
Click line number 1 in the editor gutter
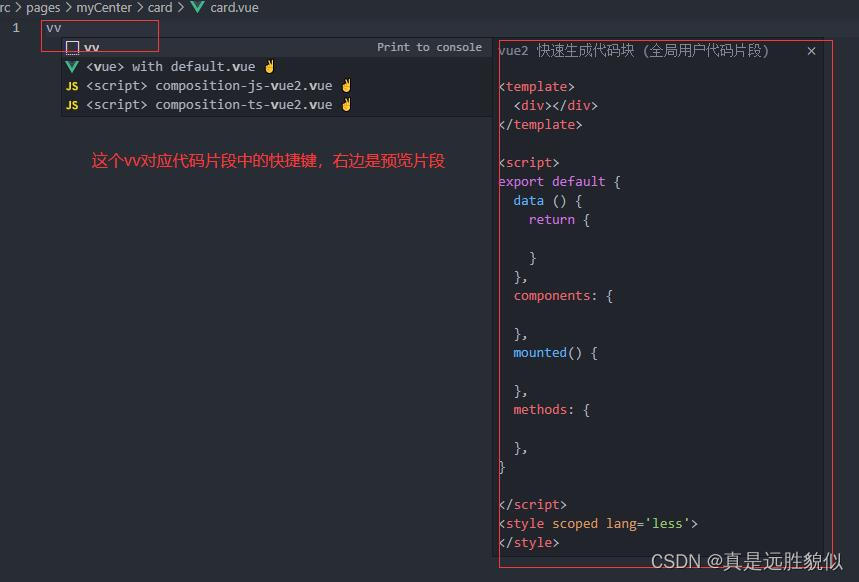(x=17, y=28)
